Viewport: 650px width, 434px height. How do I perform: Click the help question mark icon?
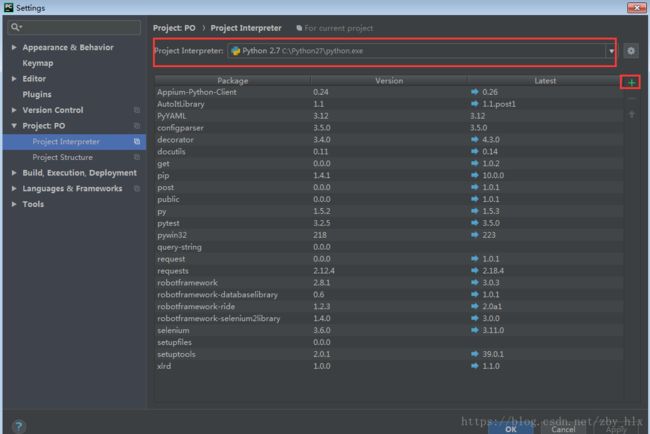pyautogui.click(x=19, y=426)
